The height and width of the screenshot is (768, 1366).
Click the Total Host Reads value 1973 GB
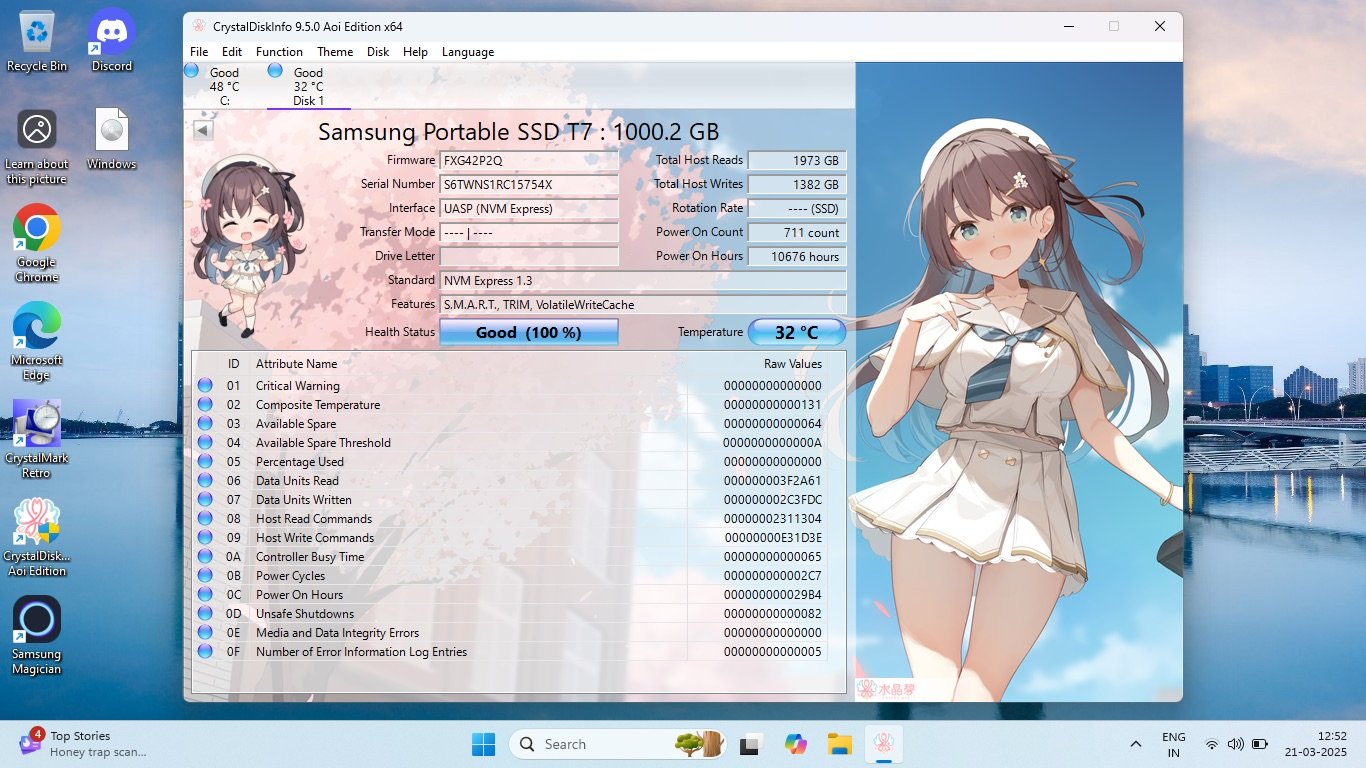[x=797, y=161]
